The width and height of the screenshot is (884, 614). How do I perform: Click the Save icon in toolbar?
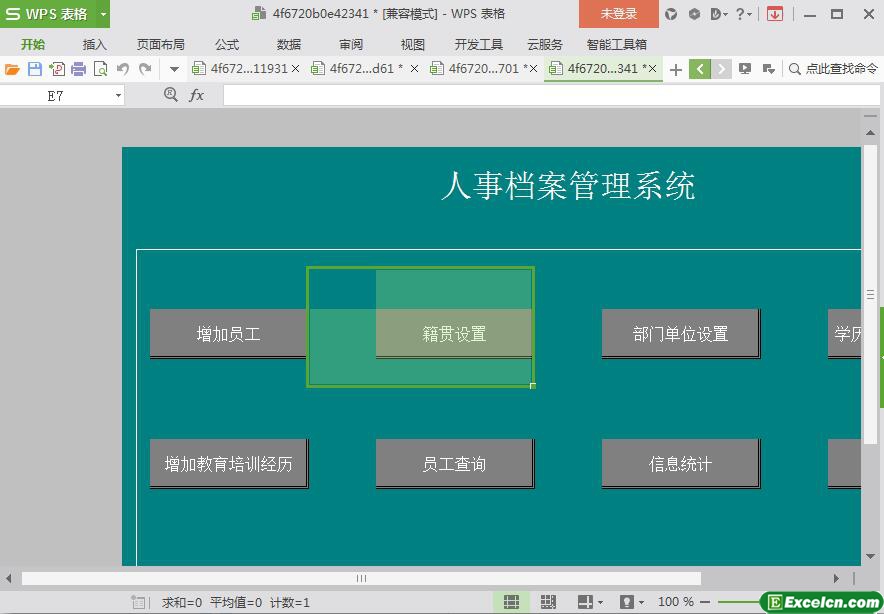point(35,69)
